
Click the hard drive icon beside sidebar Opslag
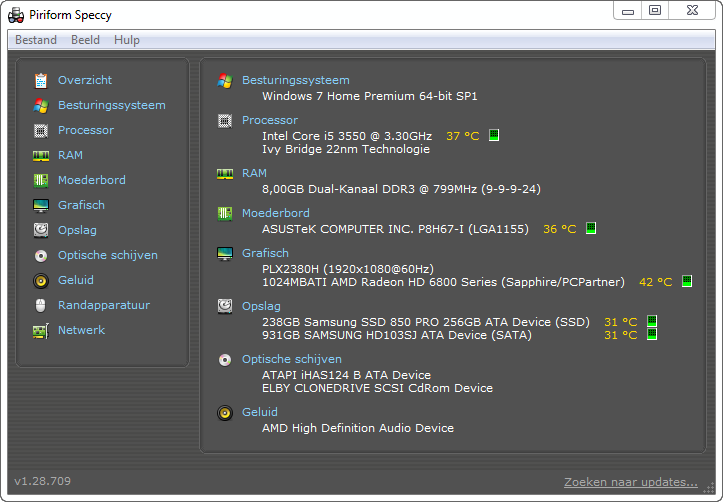[x=41, y=230]
